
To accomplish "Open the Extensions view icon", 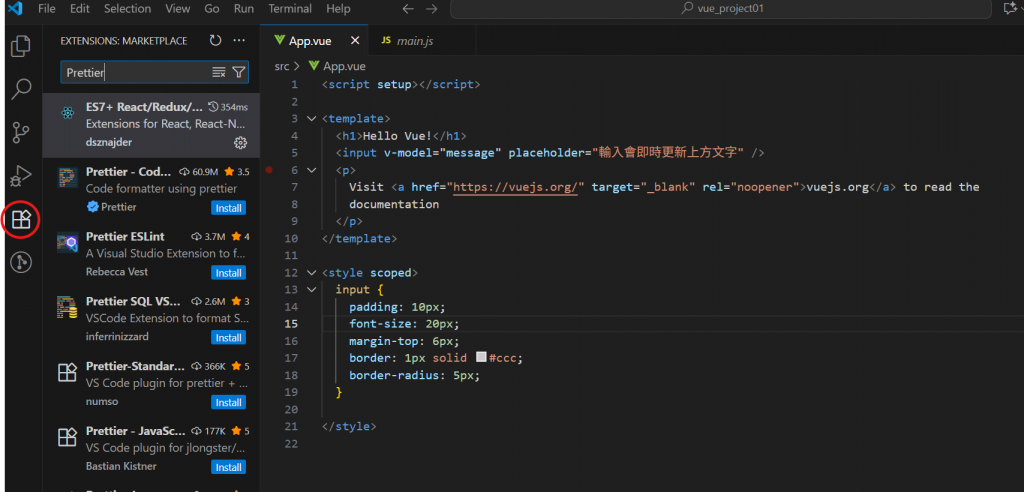I will pyautogui.click(x=21, y=220).
